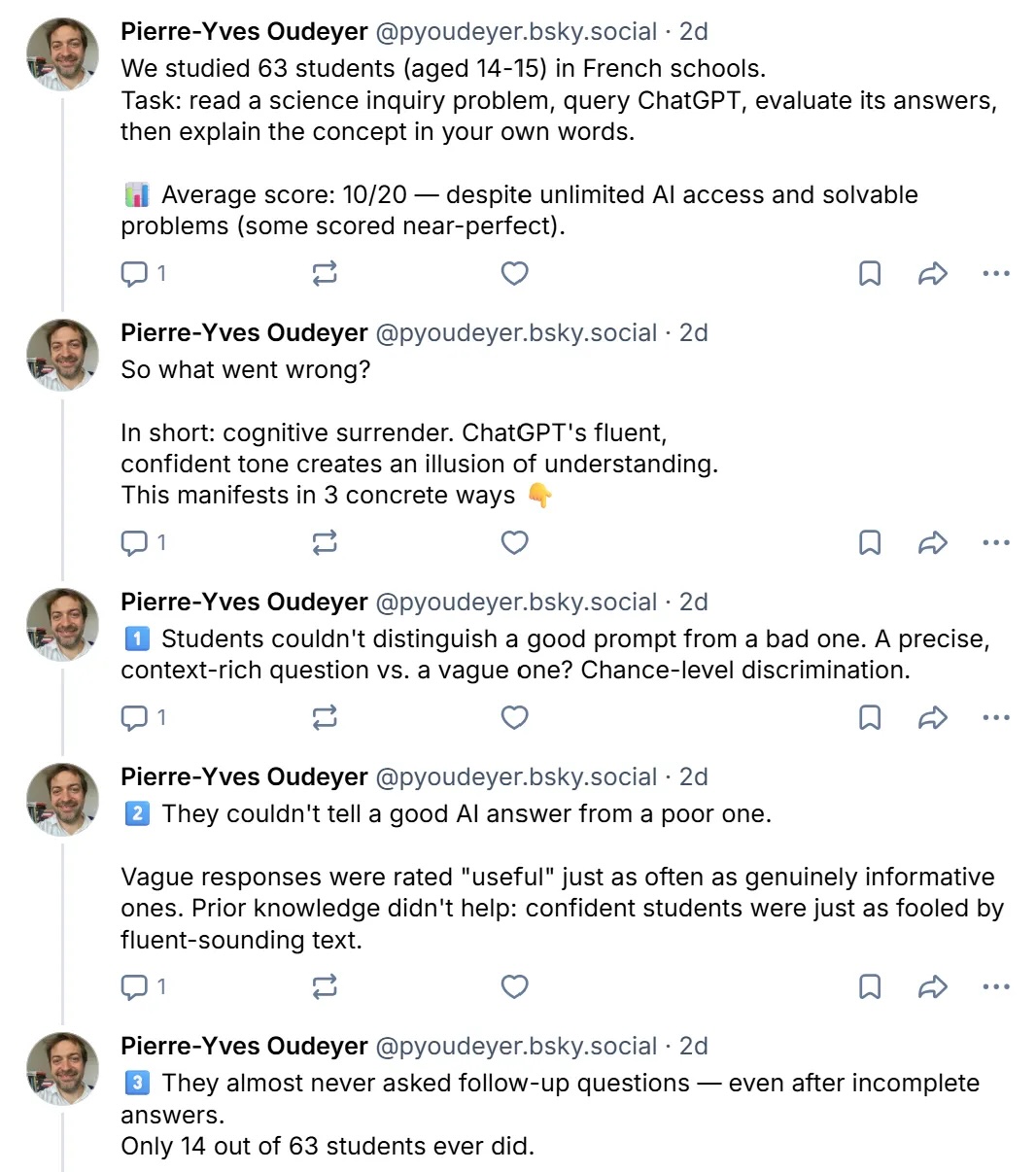Open the avatar on the 'So what went wrong?' post
The height and width of the screenshot is (1172, 1036).
coord(62,355)
